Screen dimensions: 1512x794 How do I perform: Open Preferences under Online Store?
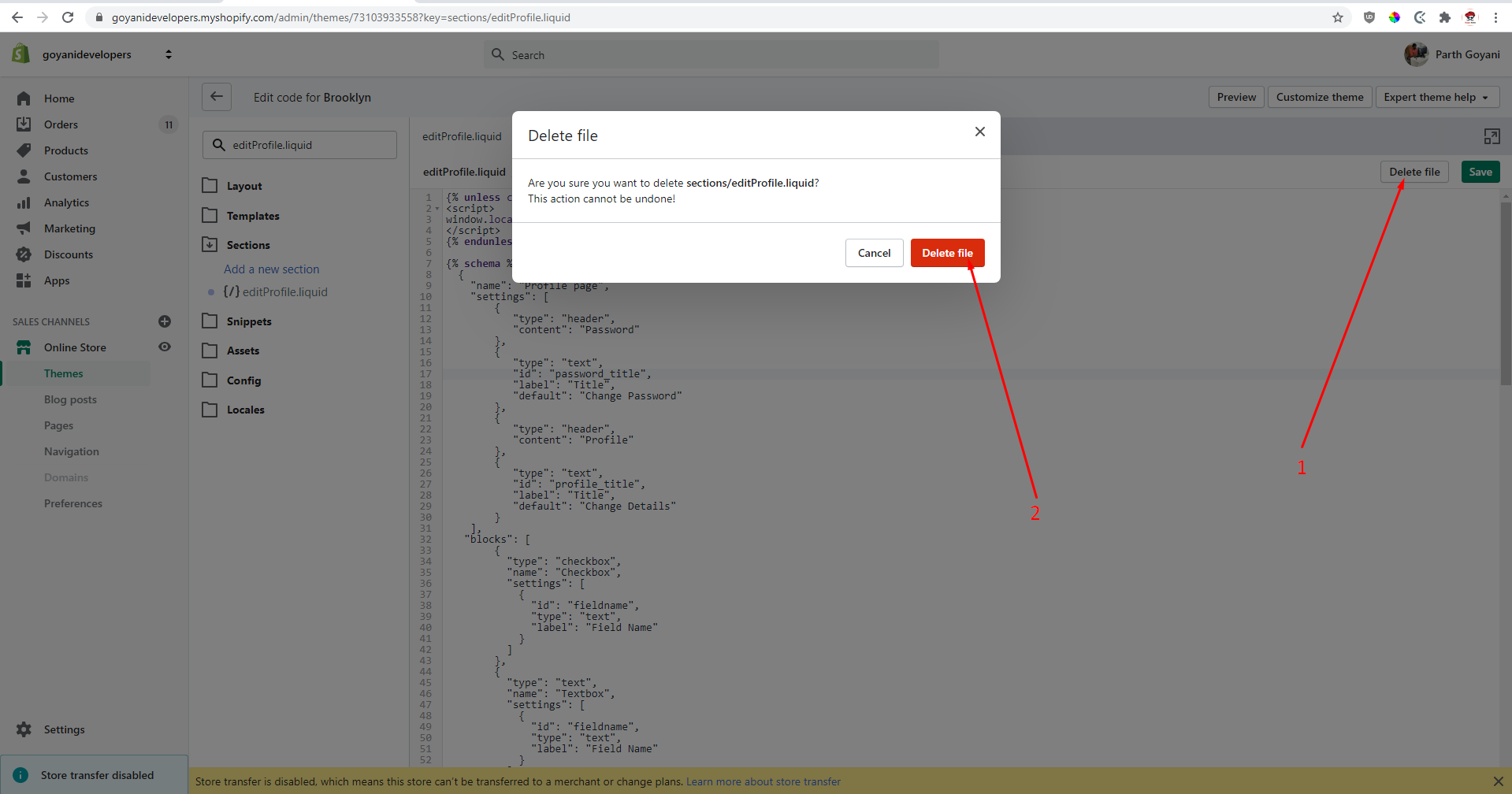pos(73,503)
